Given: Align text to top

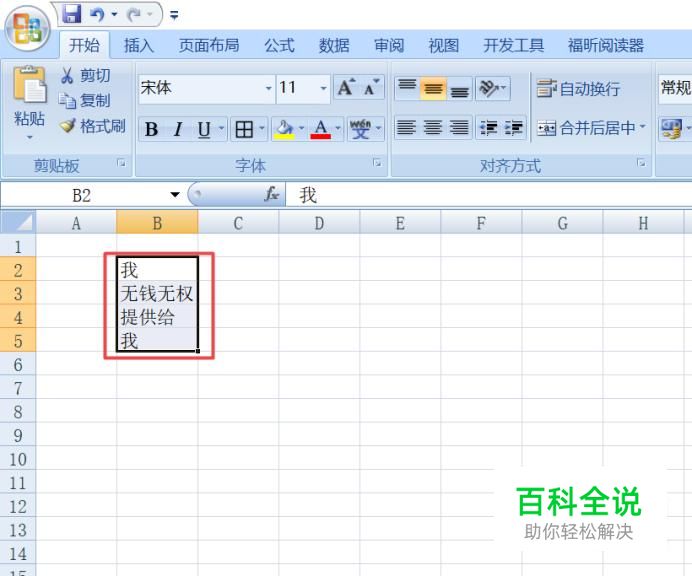Looking at the screenshot, I should pos(407,87).
